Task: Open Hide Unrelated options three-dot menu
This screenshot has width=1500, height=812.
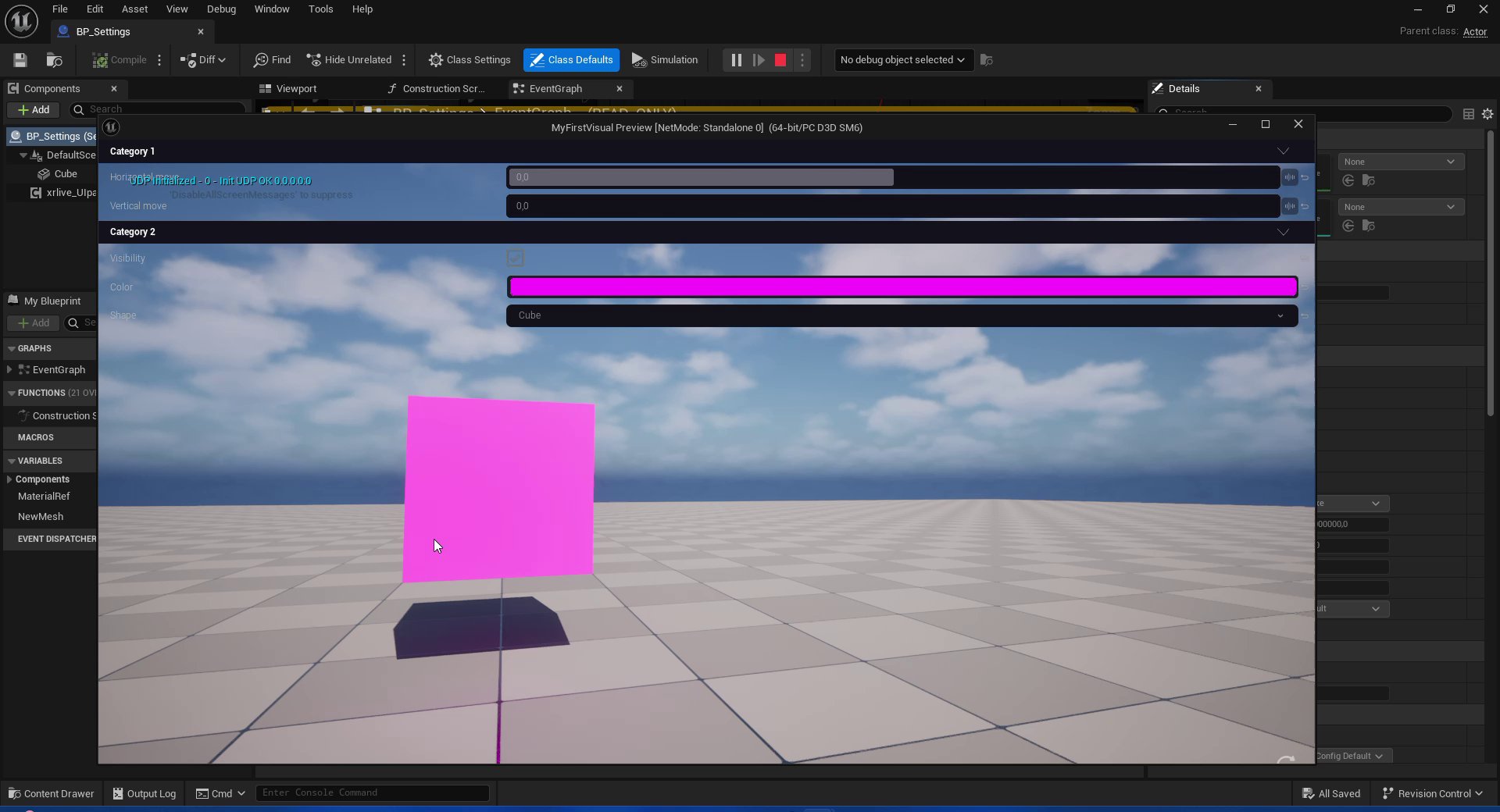Action: pos(404,60)
